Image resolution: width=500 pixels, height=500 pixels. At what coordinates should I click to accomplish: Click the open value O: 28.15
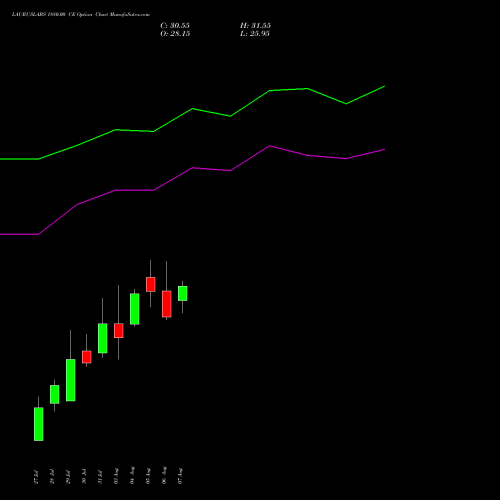tap(175, 34)
